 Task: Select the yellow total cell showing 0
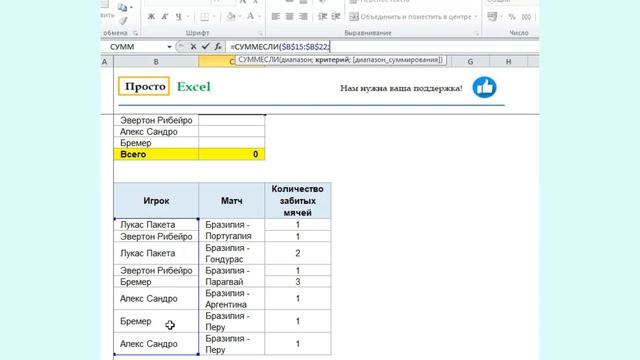coord(231,154)
